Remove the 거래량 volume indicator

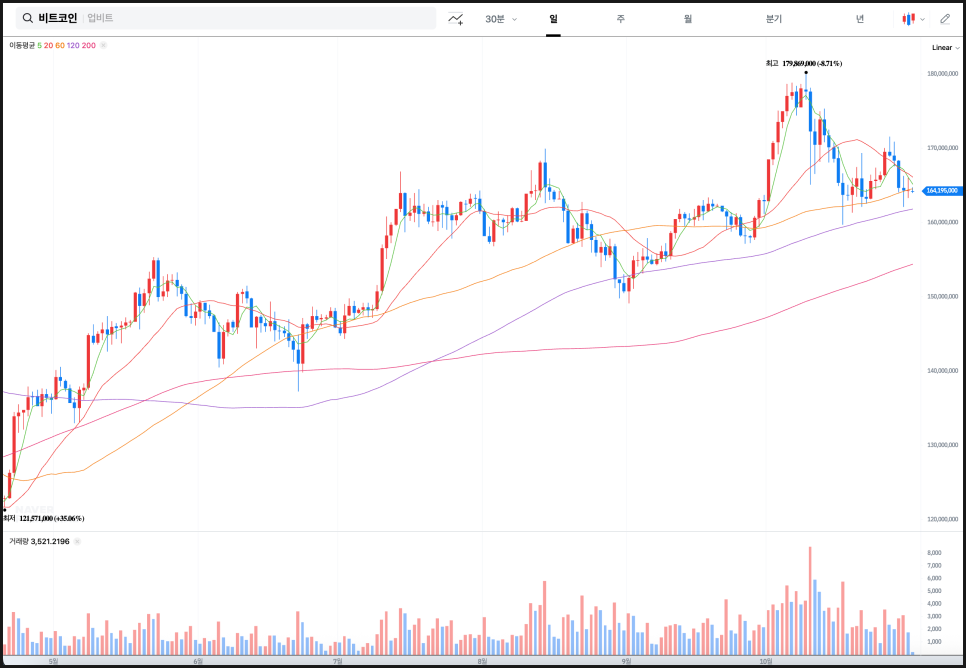point(77,541)
